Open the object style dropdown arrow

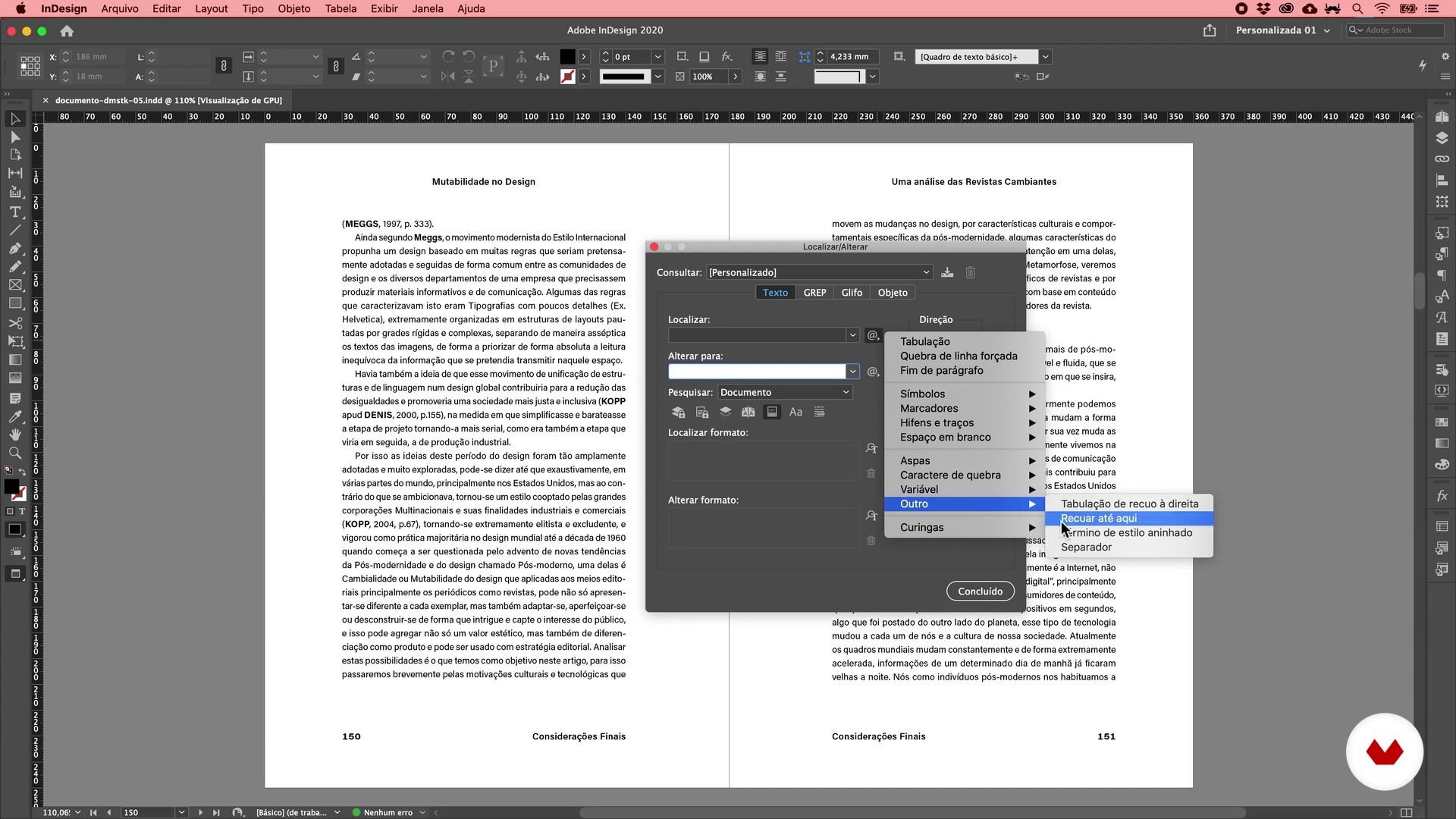(x=1045, y=57)
